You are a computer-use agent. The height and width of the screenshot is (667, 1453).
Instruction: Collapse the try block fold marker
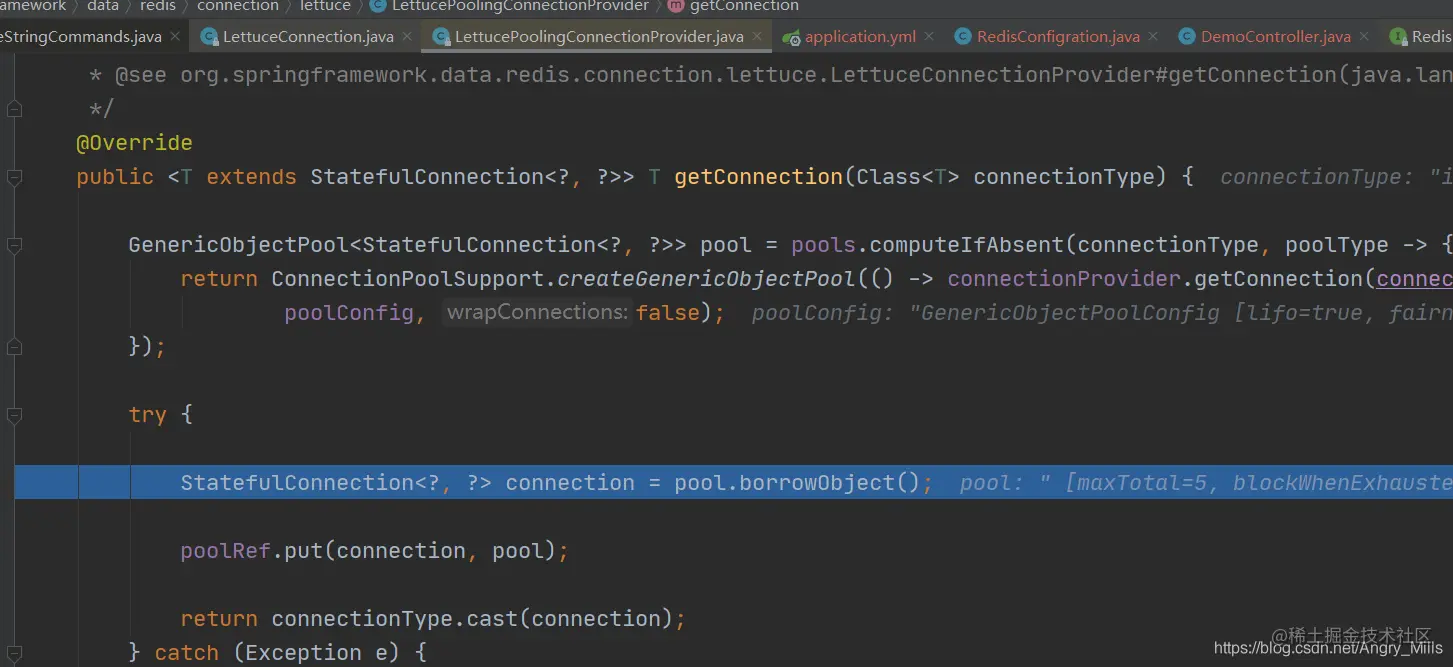pyautogui.click(x=14, y=415)
